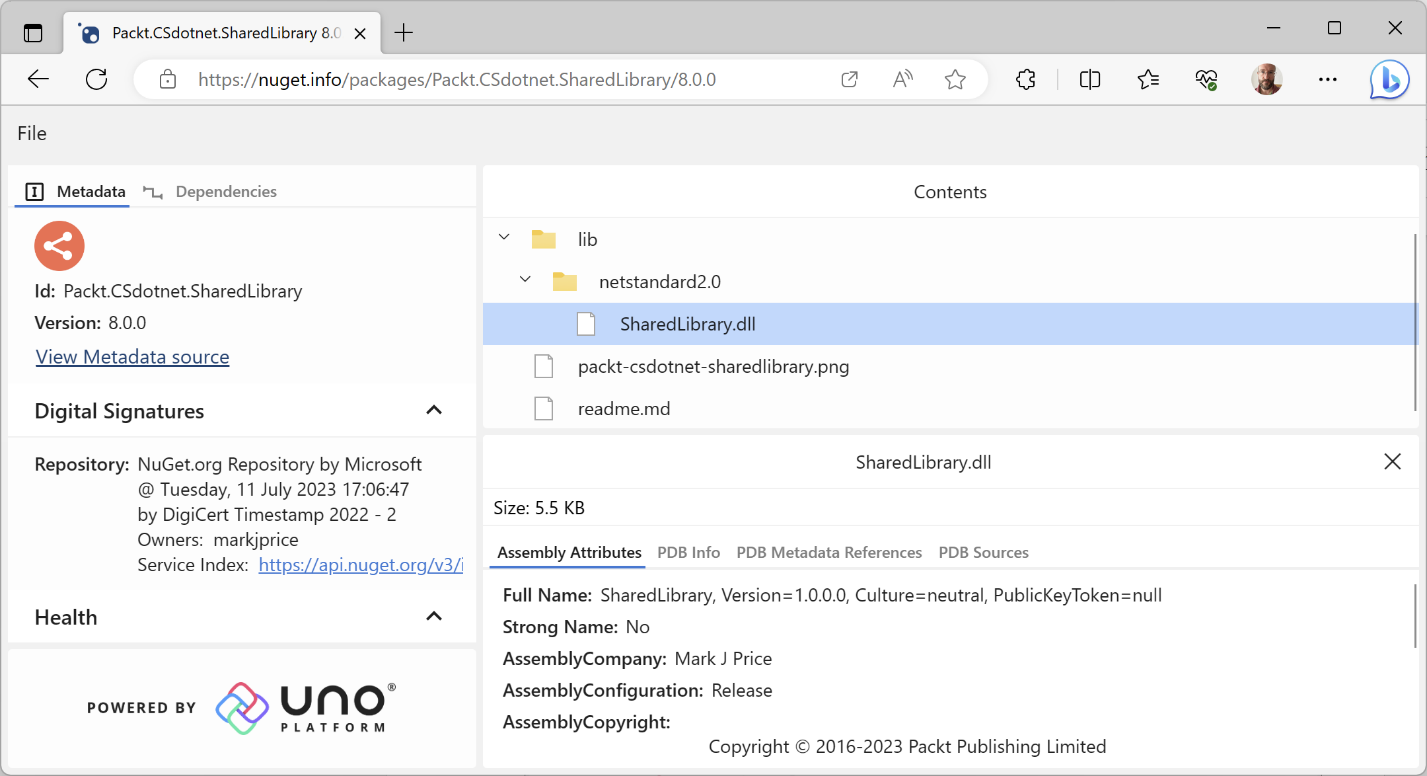Click the Contents panel heading
This screenshot has height=776, width=1427.
point(950,192)
